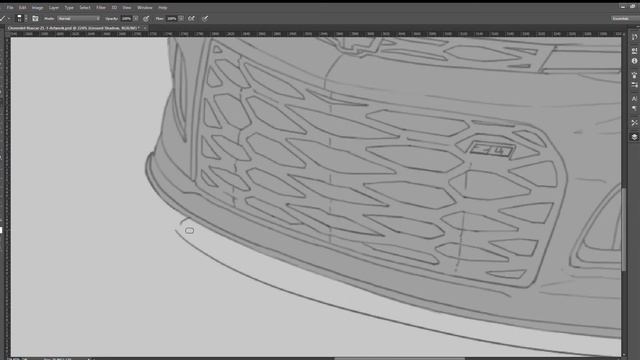This screenshot has width=640, height=360.
Task: Toggle pressure controls size button
Action: pyautogui.click(x=205, y=18)
